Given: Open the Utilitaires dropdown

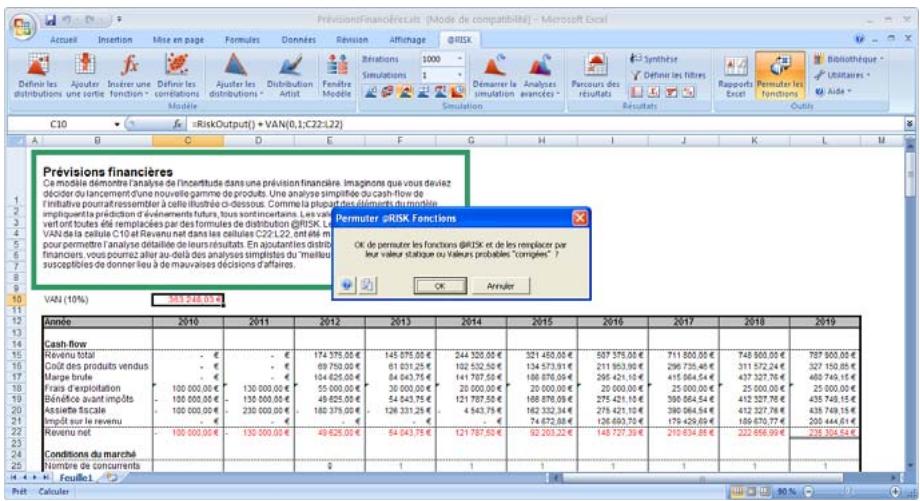Looking at the screenshot, I should click(x=843, y=75).
